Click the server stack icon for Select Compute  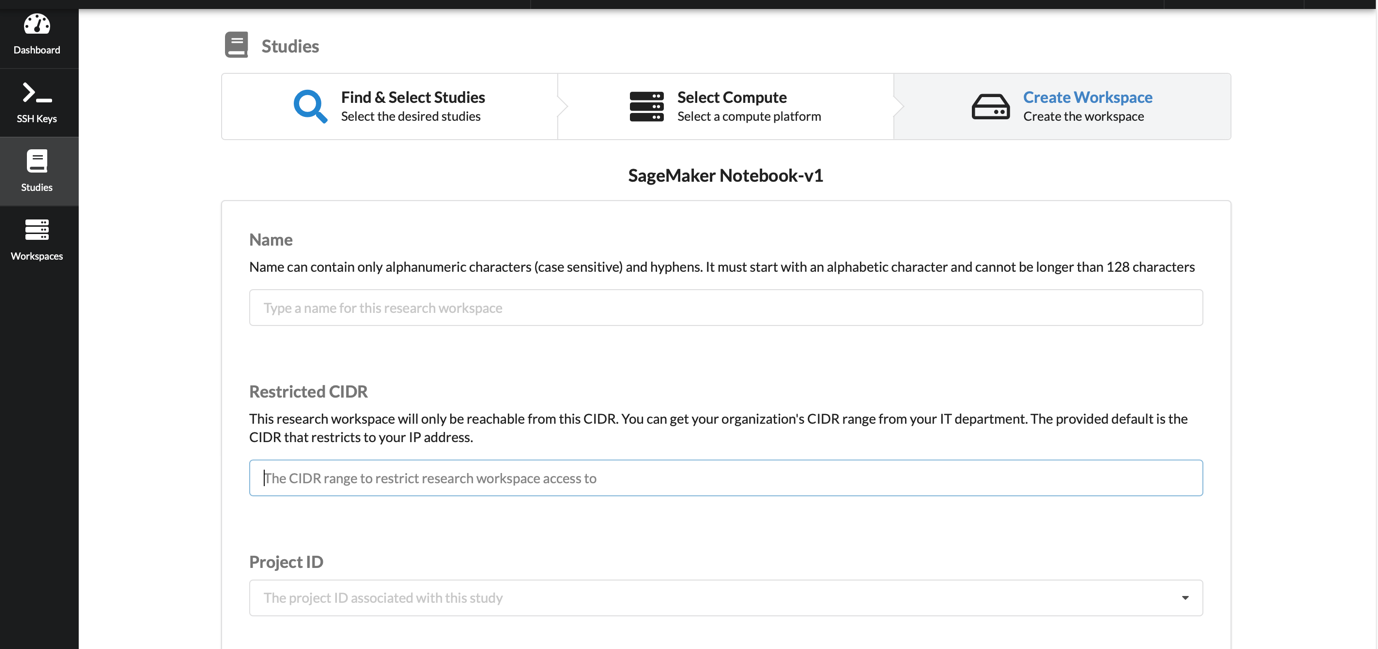tap(647, 107)
